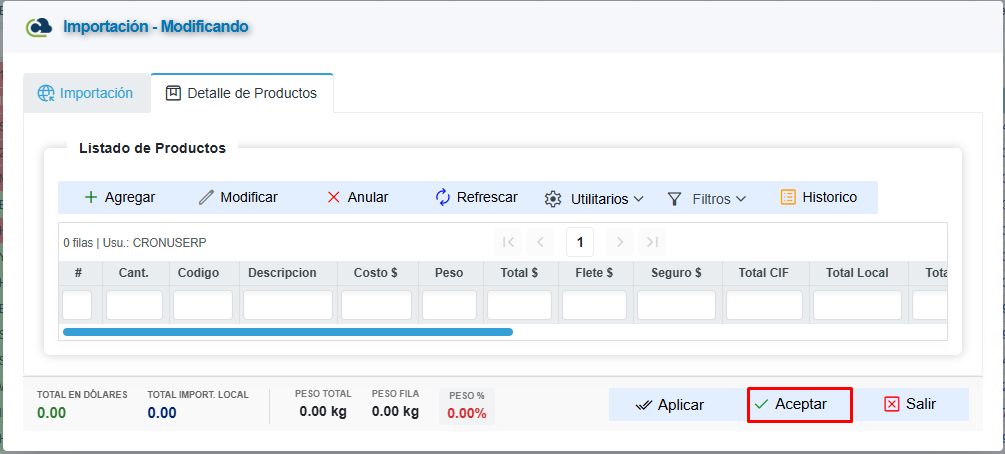The height and width of the screenshot is (454, 1005).
Task: Switch to the Importación tab
Action: pyautogui.click(x=87, y=93)
